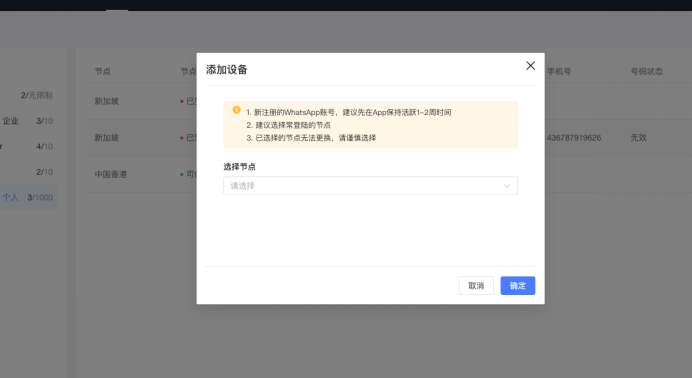Select the 新加坡 row with the phone number
This screenshot has height=378, width=692.
pyautogui.click(x=390, y=138)
